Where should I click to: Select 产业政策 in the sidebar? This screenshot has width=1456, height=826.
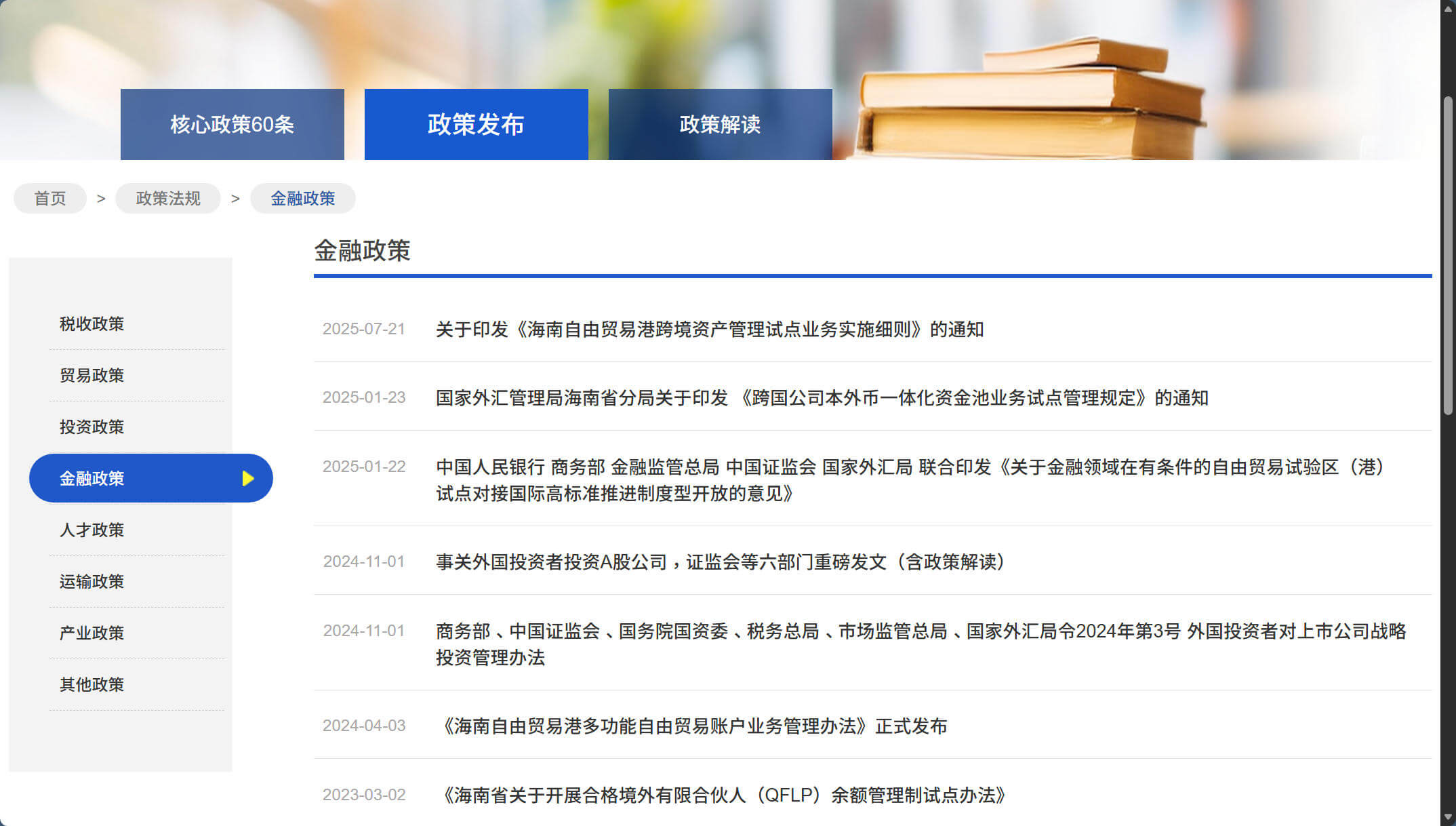pos(92,633)
